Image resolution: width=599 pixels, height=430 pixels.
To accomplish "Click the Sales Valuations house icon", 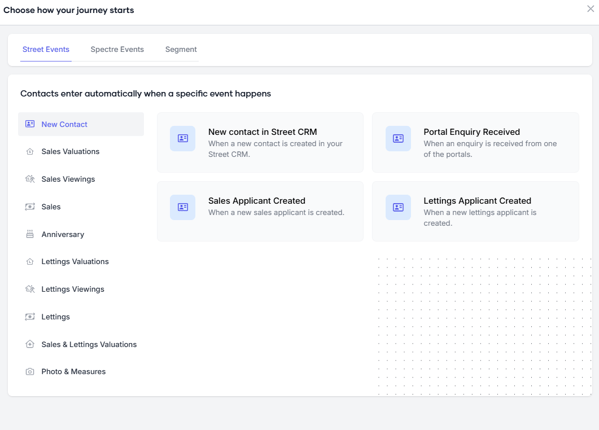I will (30, 152).
